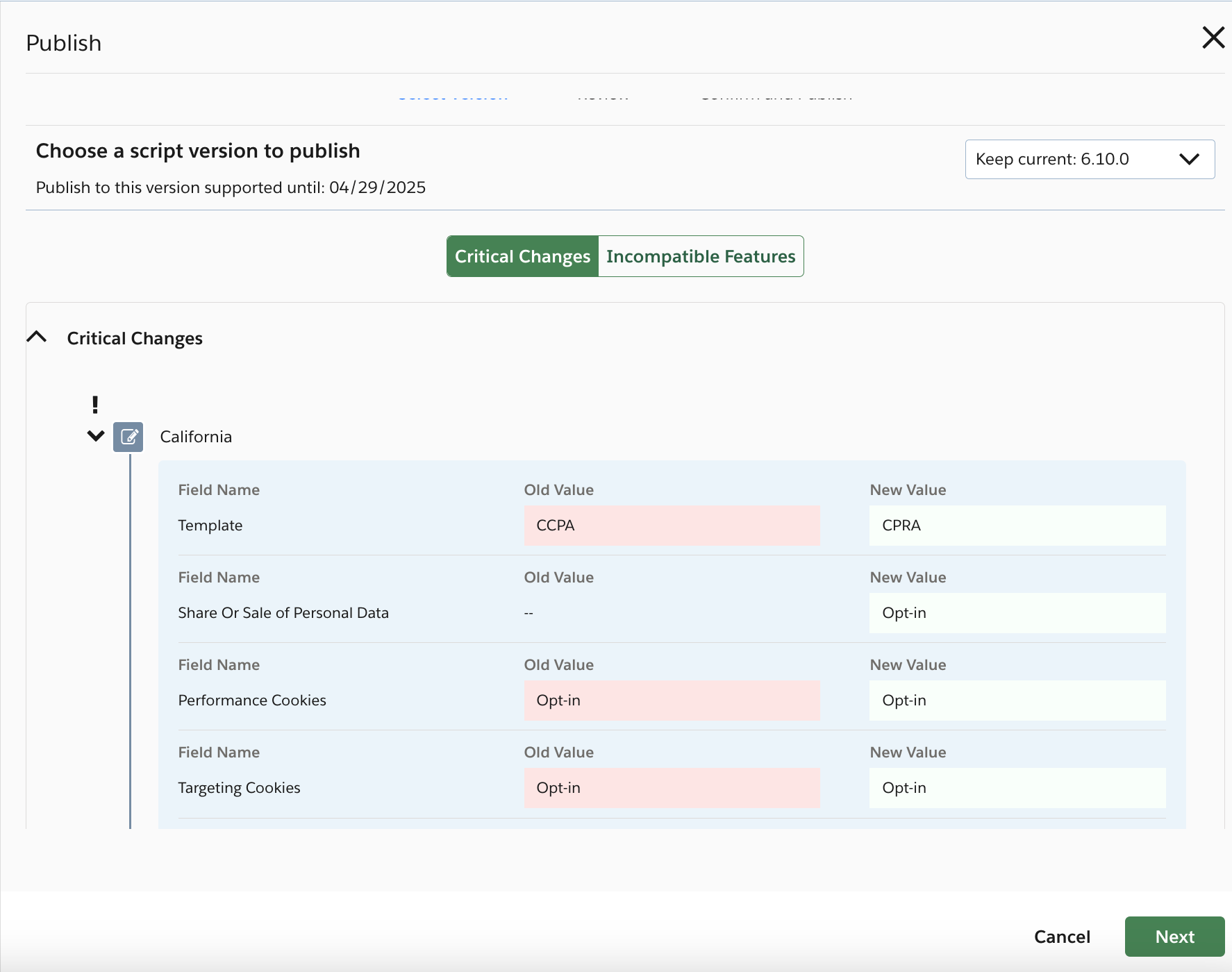Switch to the Critical Changes tab
The image size is (1232, 972).
pos(522,257)
